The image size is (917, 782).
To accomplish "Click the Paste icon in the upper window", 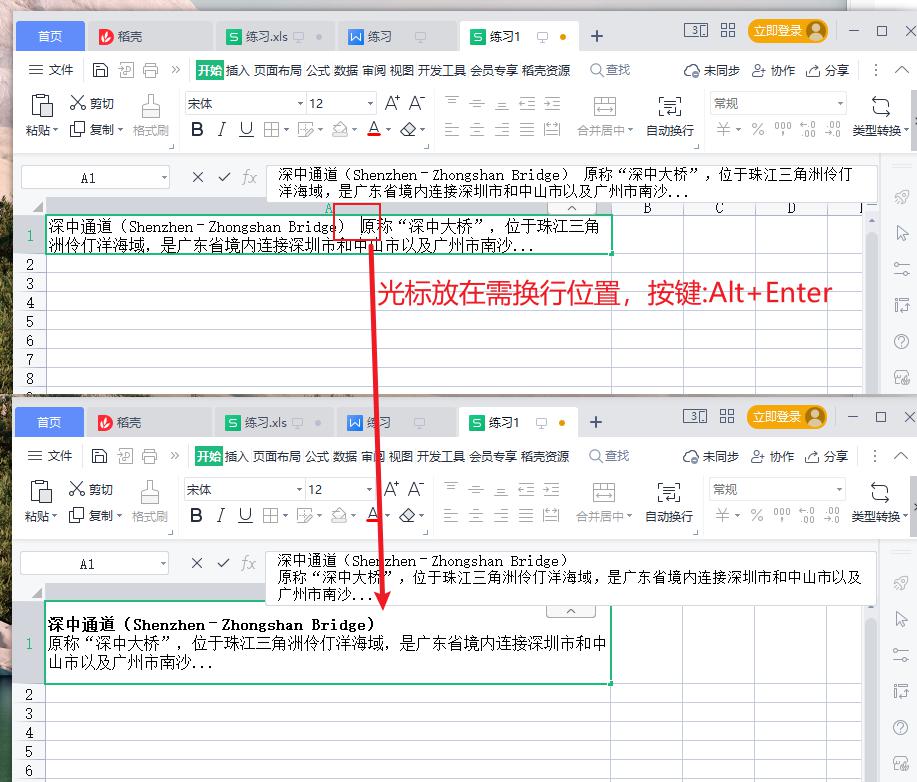I will pos(42,105).
